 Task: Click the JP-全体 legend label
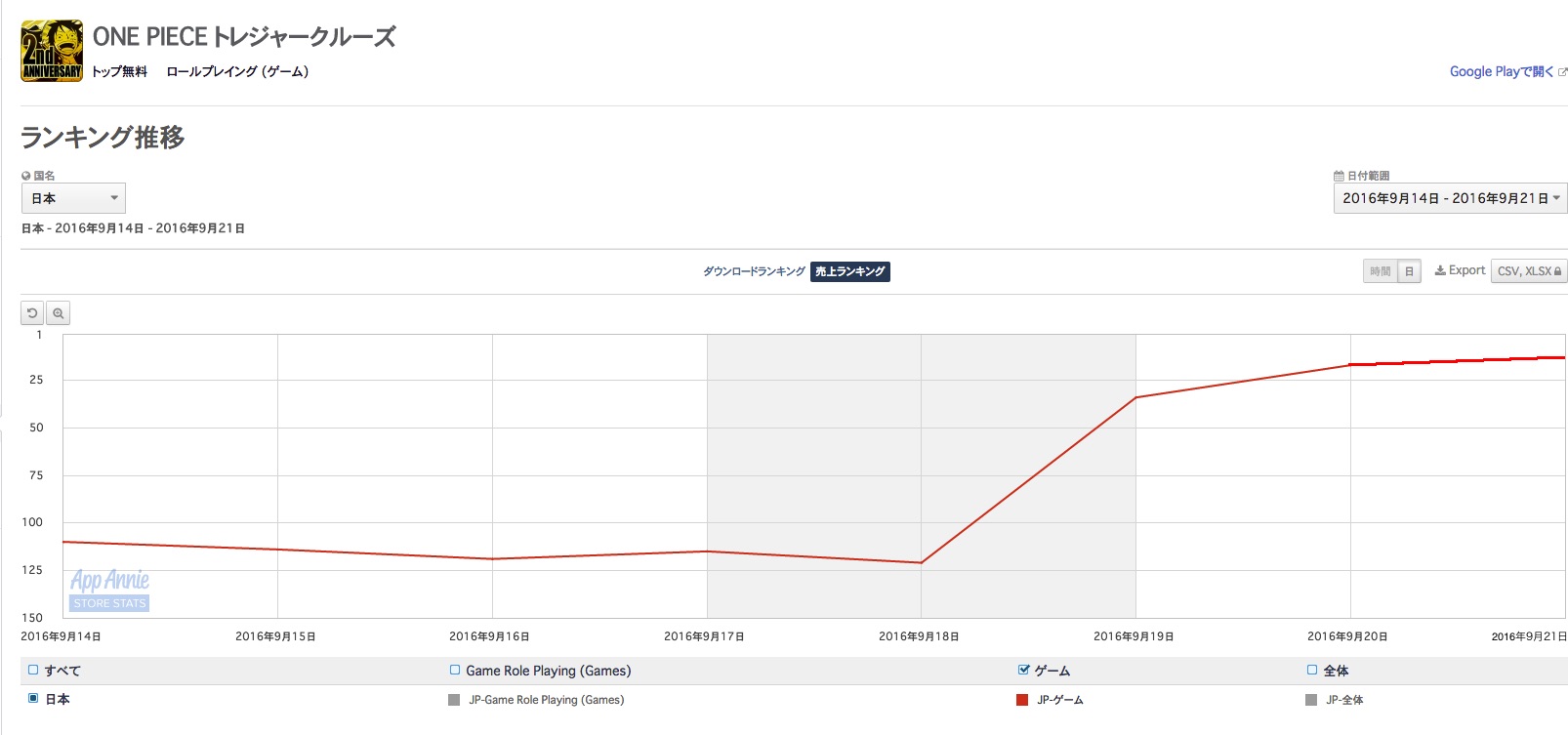pyautogui.click(x=1344, y=700)
